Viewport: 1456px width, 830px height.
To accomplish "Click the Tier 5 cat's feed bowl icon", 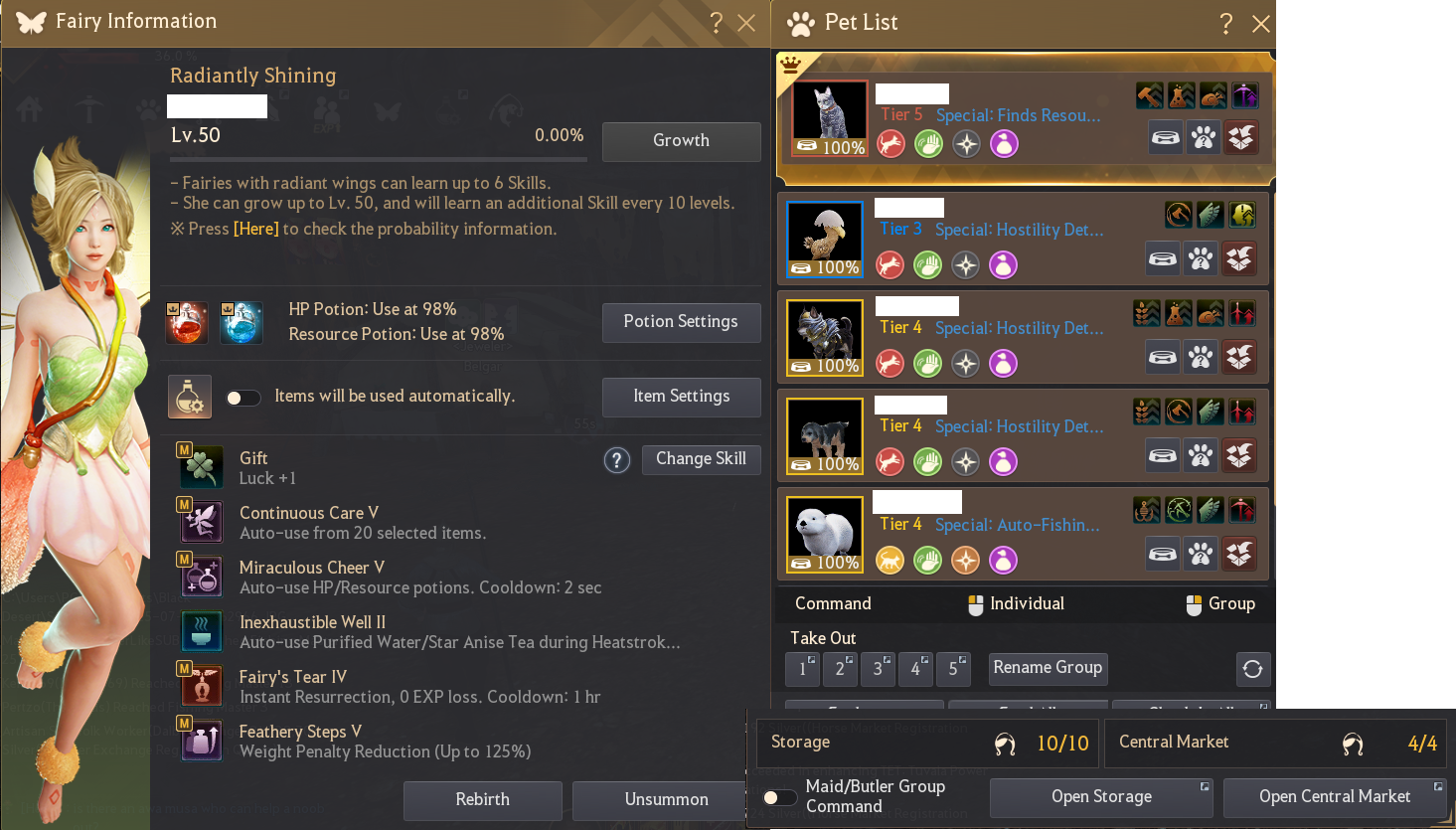I will pyautogui.click(x=1165, y=137).
